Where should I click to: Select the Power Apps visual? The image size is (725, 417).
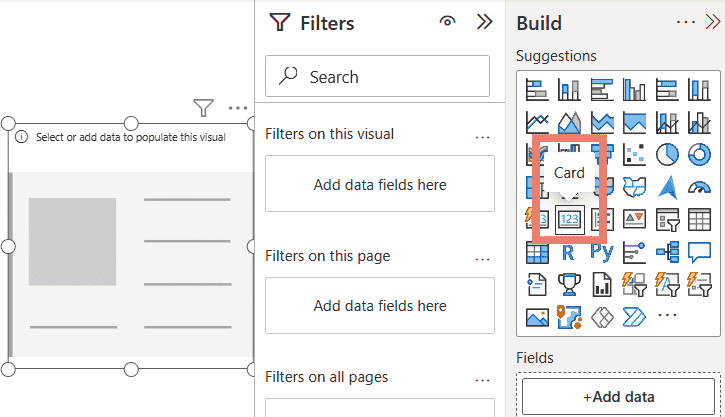[602, 317]
